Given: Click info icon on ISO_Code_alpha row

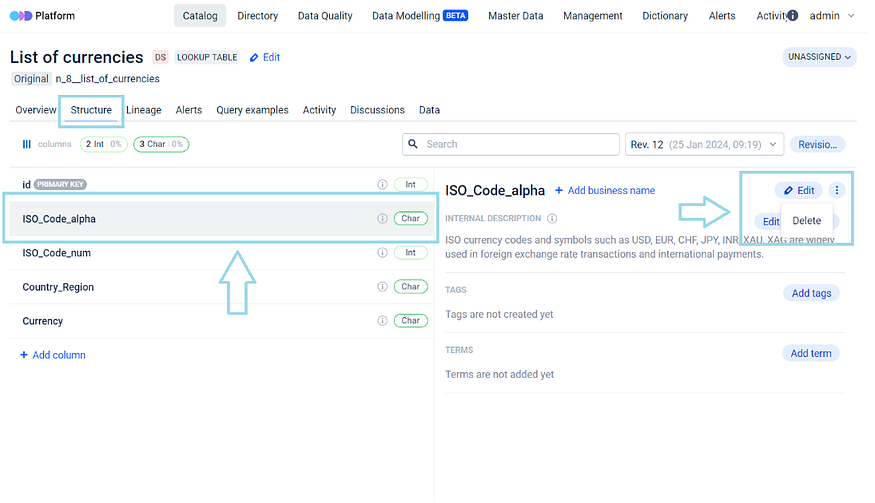Looking at the screenshot, I should coord(382,219).
